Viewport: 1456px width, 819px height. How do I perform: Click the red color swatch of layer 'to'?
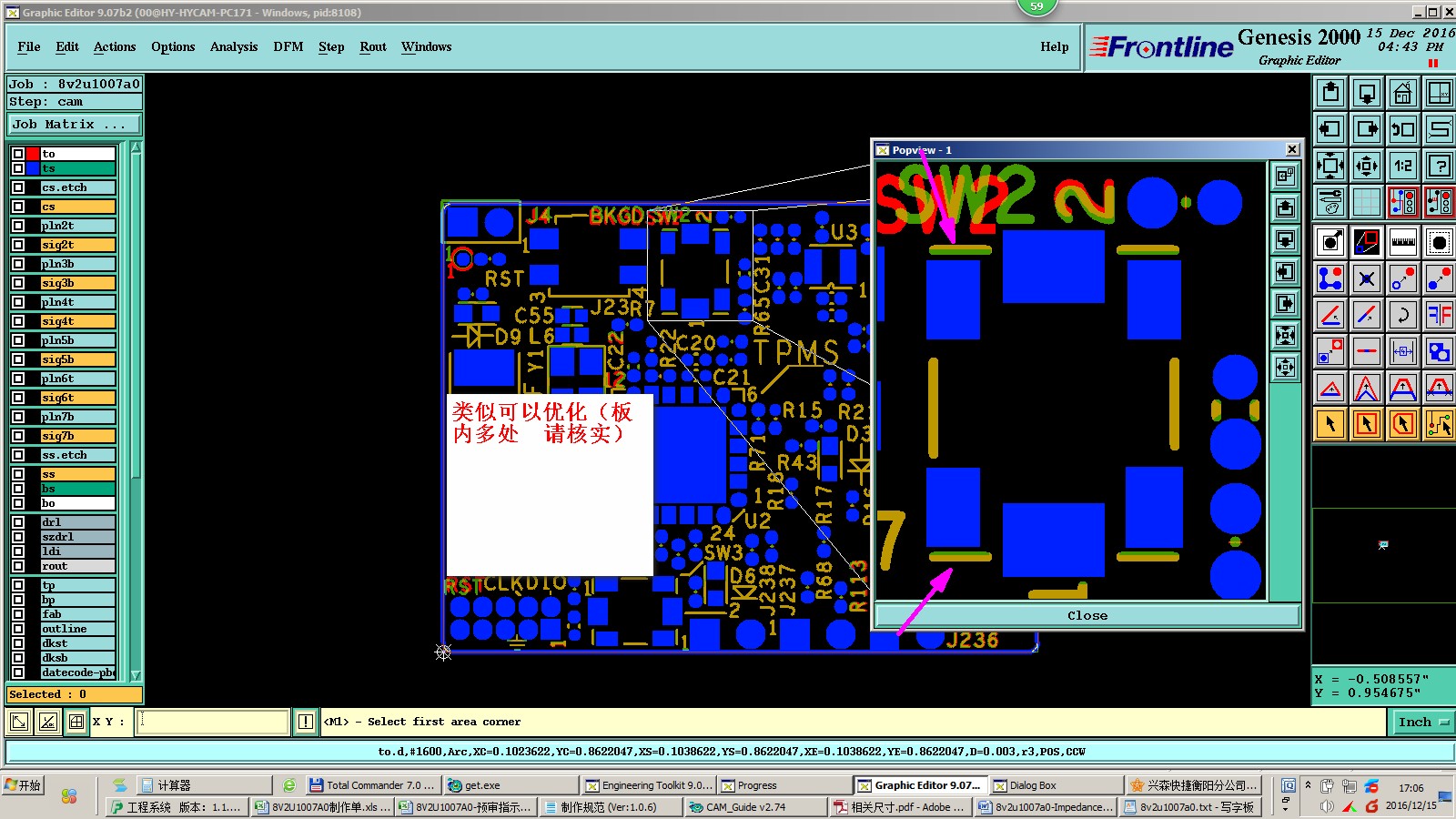click(33, 154)
